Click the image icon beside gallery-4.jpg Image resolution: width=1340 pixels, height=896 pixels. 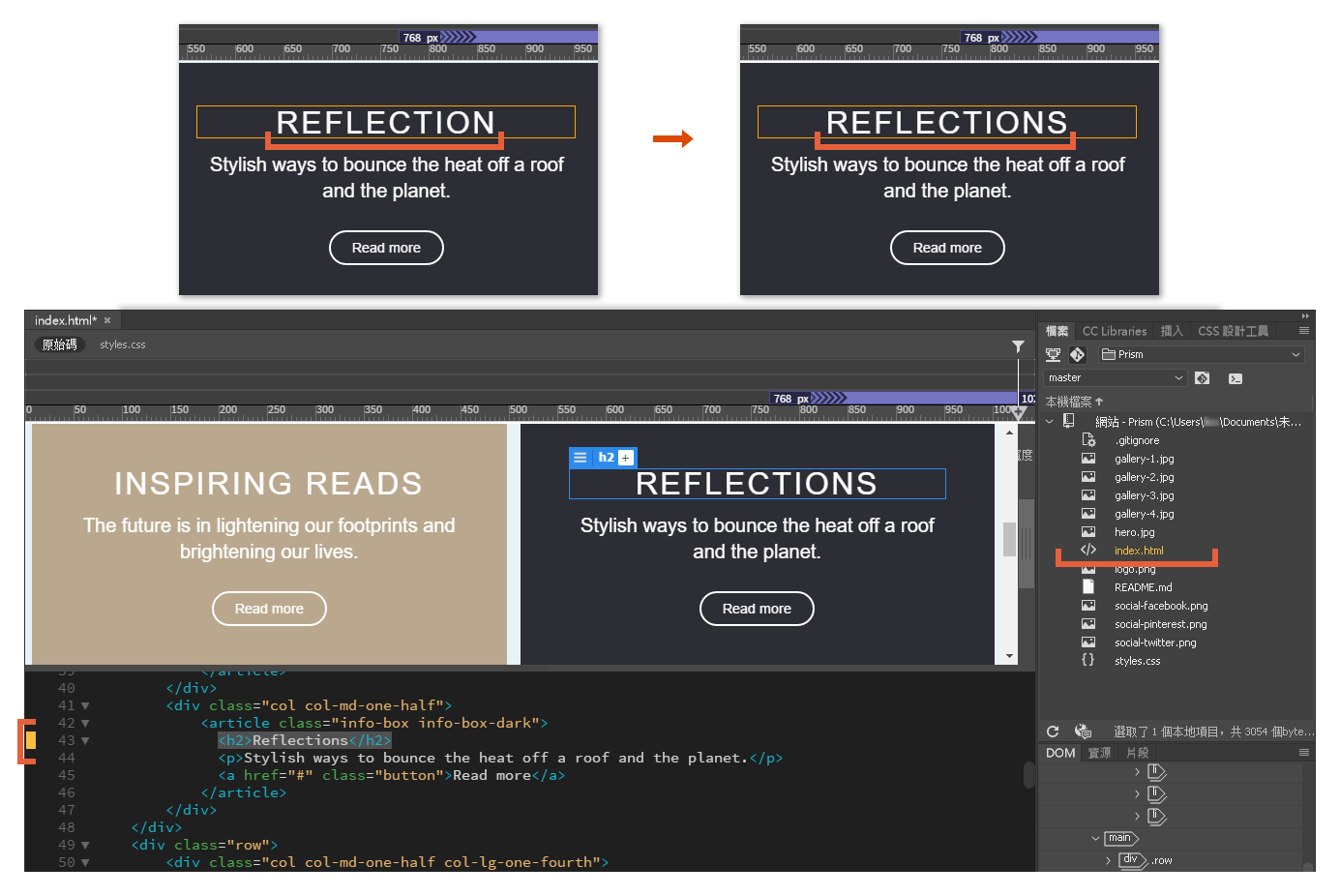(x=1088, y=514)
